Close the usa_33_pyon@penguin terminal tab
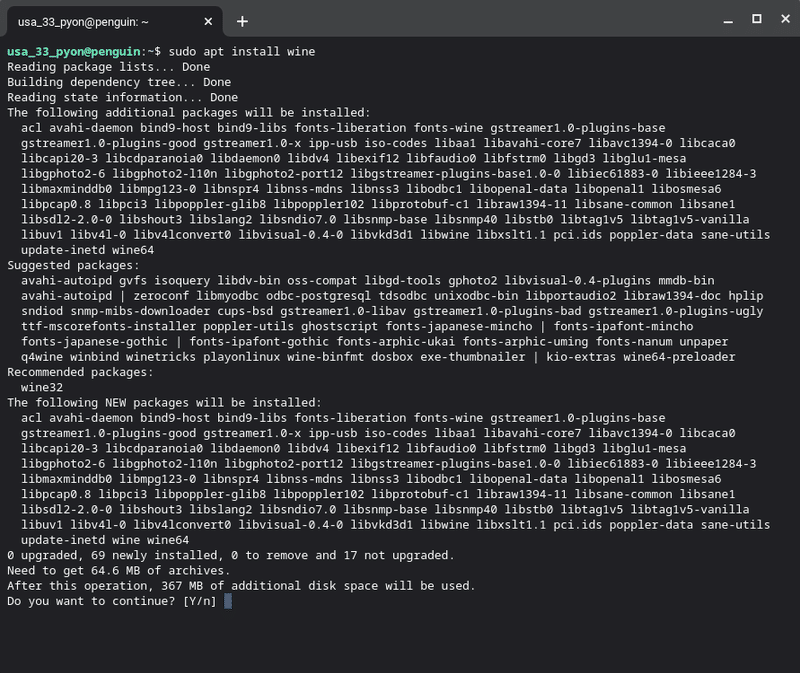The width and height of the screenshot is (800, 673). tap(208, 21)
